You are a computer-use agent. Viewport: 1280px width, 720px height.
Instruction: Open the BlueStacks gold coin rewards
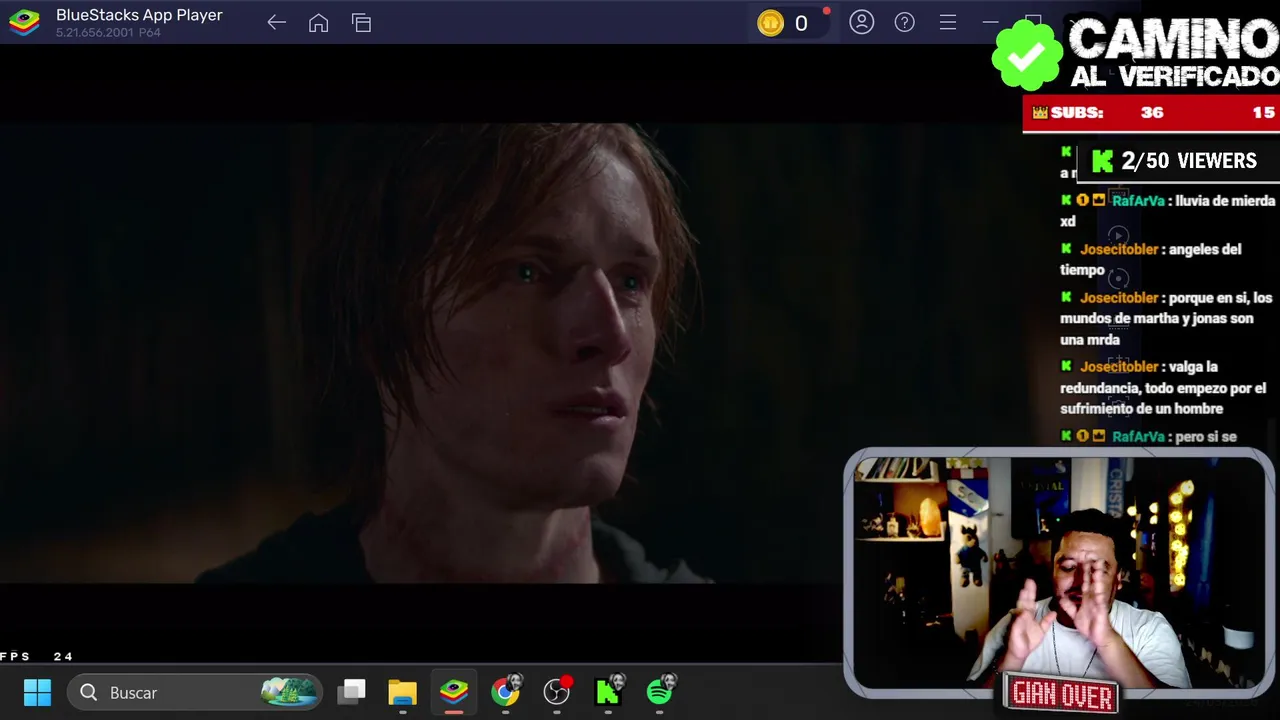tap(771, 23)
